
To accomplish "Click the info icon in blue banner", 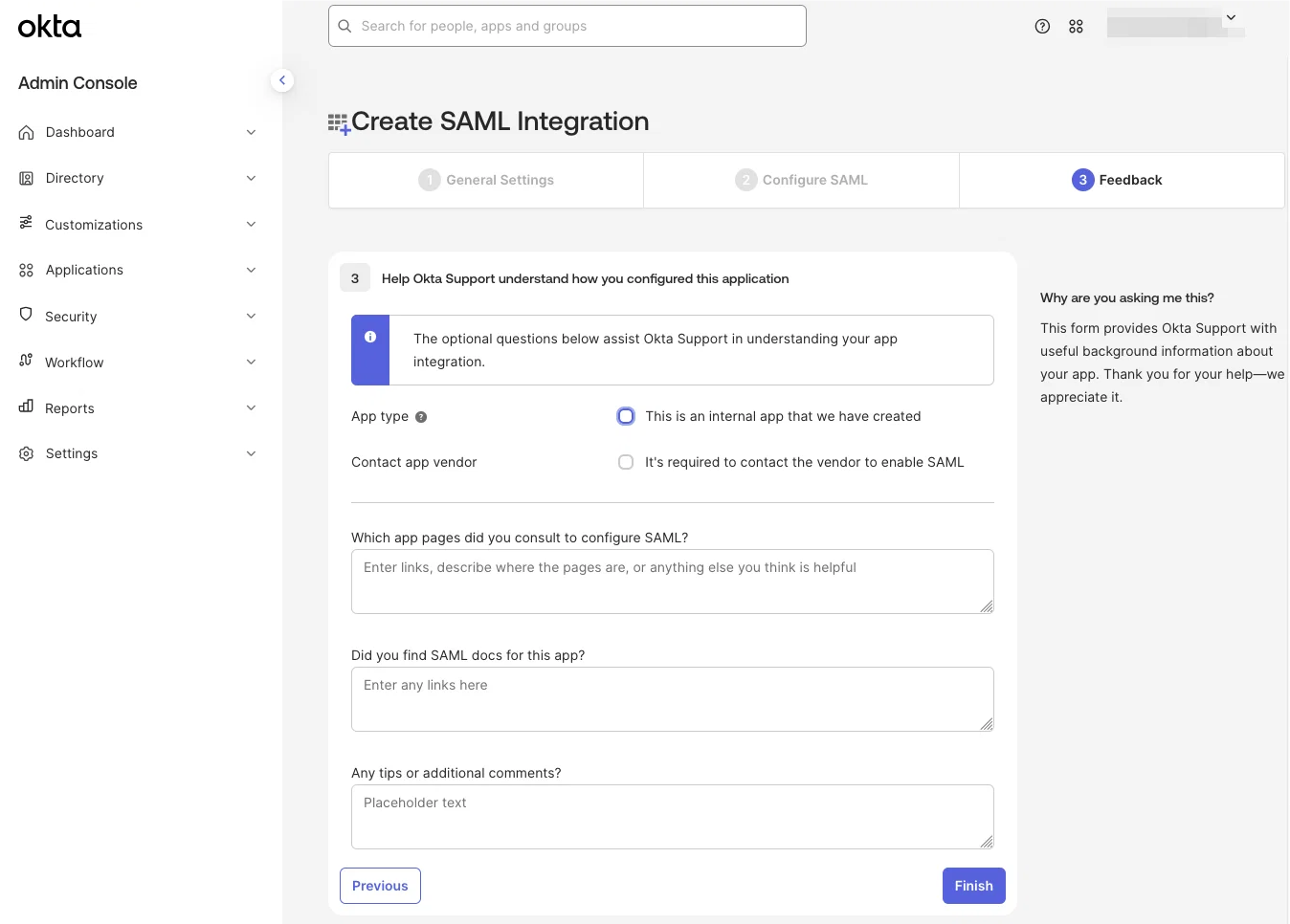I will pos(370,337).
